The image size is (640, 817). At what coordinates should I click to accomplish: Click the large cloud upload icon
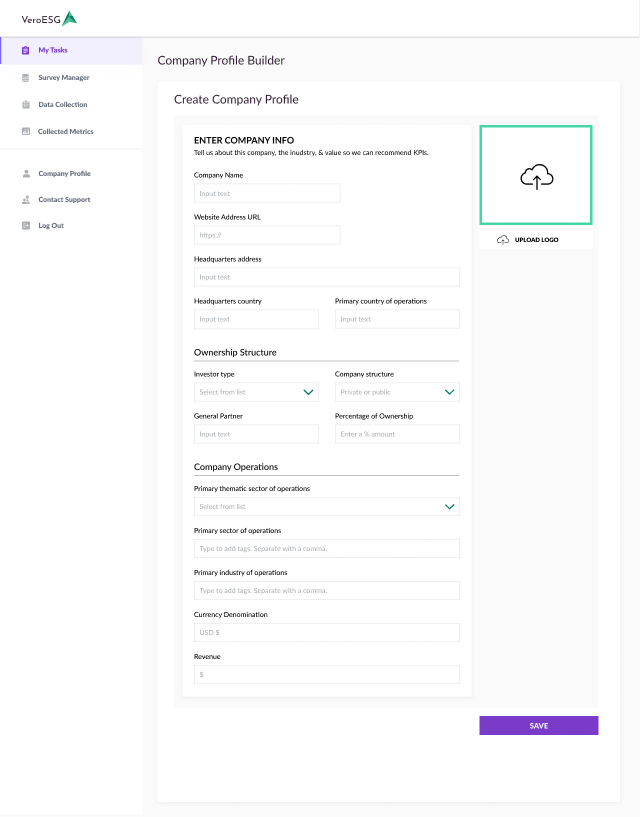[x=536, y=177]
